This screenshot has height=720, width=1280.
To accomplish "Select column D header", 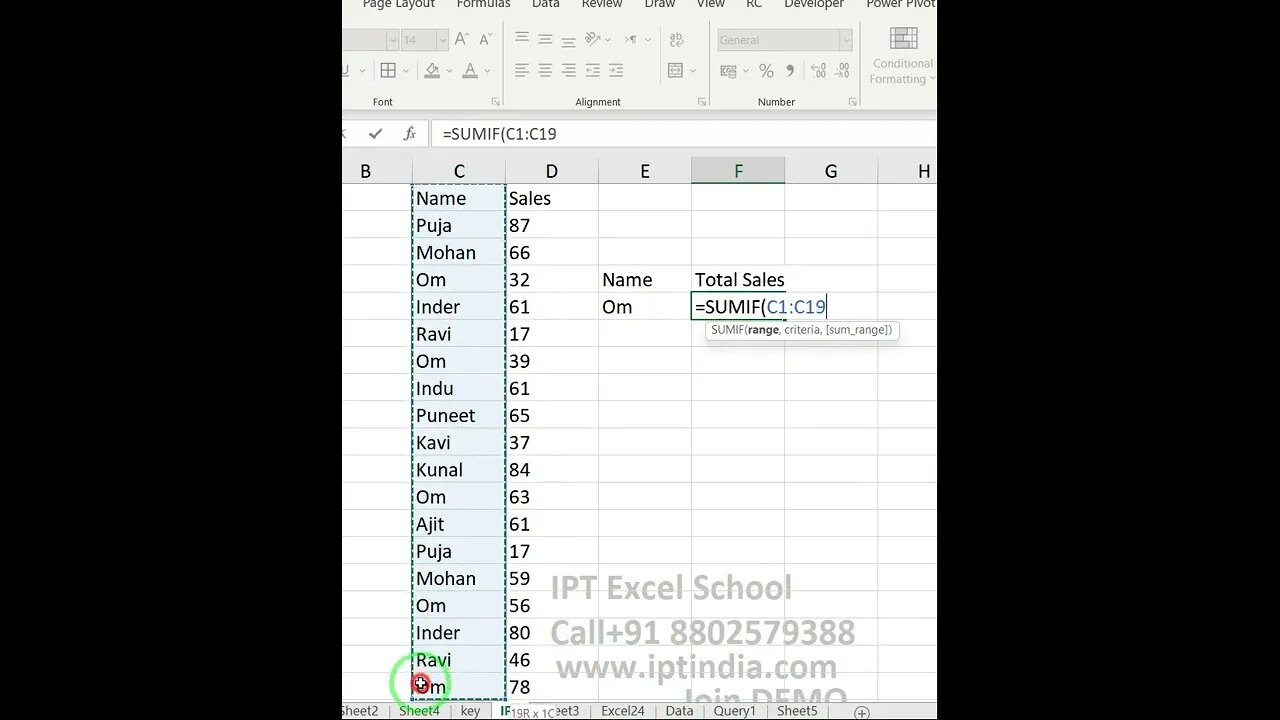I will (552, 171).
